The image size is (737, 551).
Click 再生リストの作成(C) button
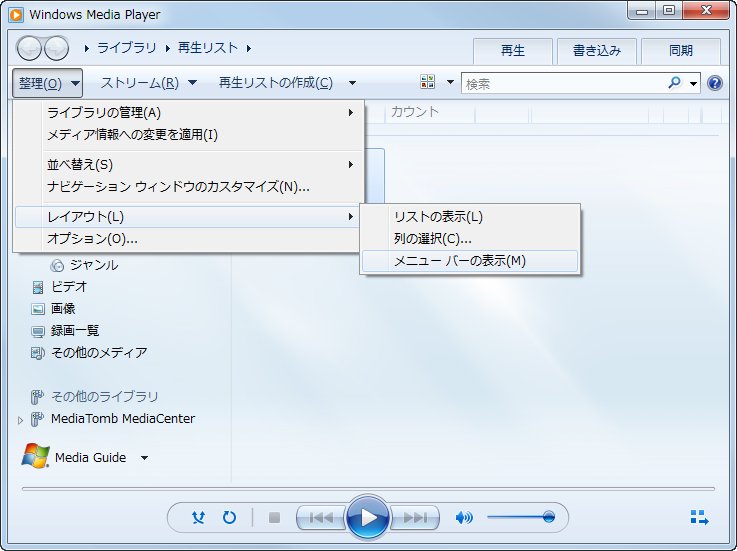(x=276, y=83)
